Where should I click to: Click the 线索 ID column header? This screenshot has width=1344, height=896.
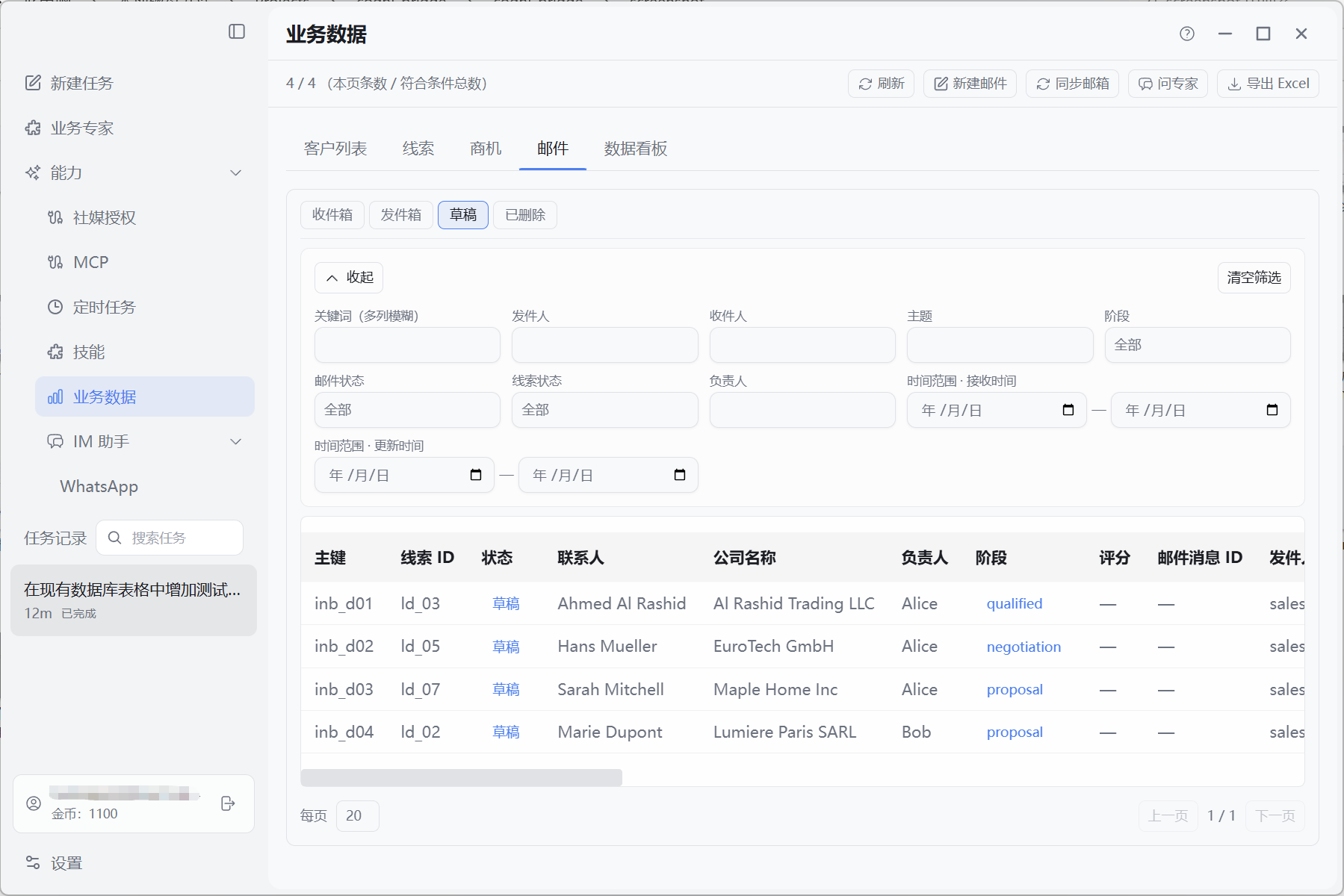click(427, 558)
